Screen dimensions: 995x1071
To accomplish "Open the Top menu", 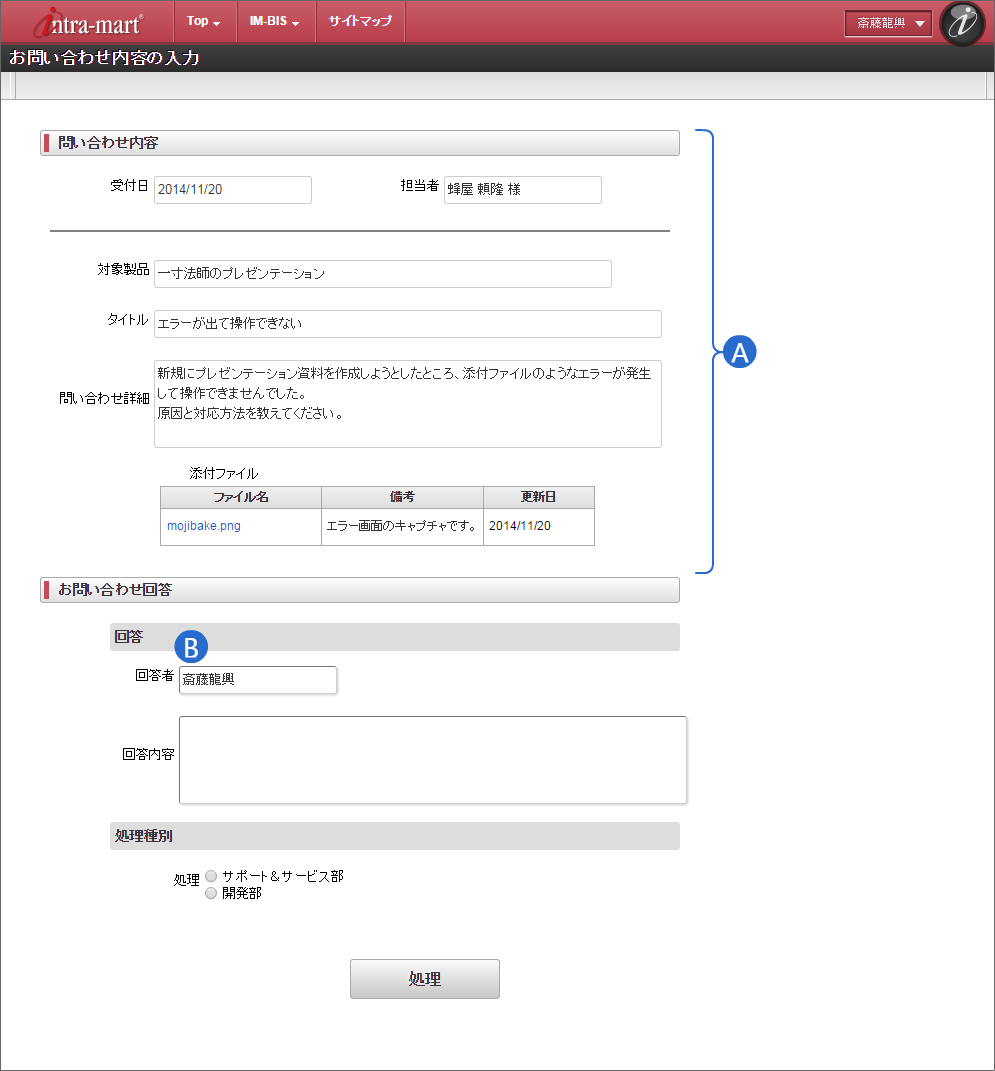I will click(204, 21).
